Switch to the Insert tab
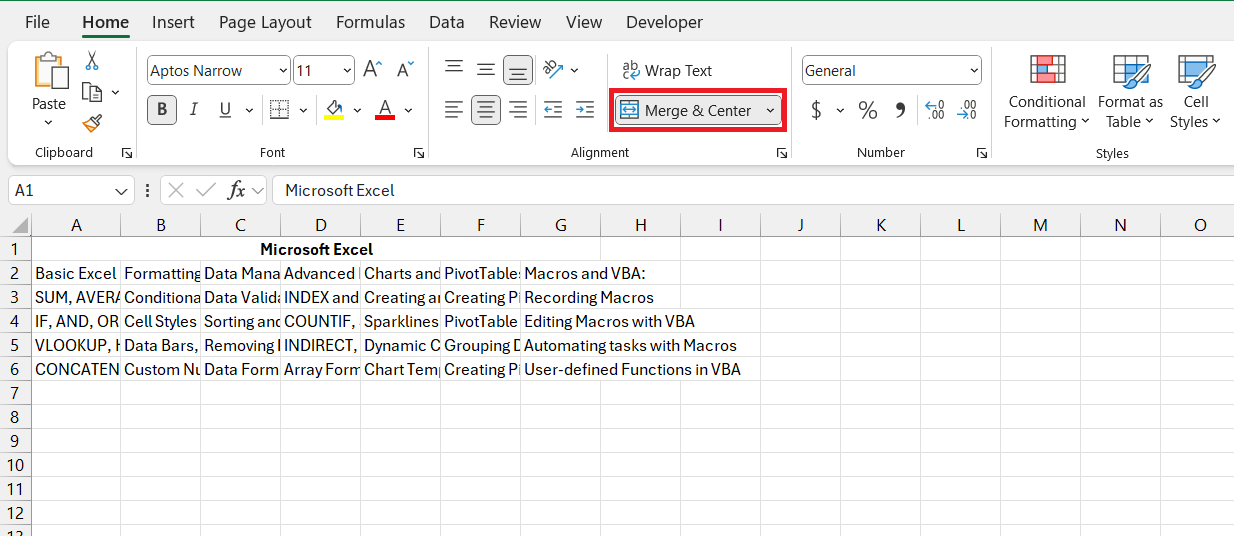Screen dimensions: 1234x536 173,22
